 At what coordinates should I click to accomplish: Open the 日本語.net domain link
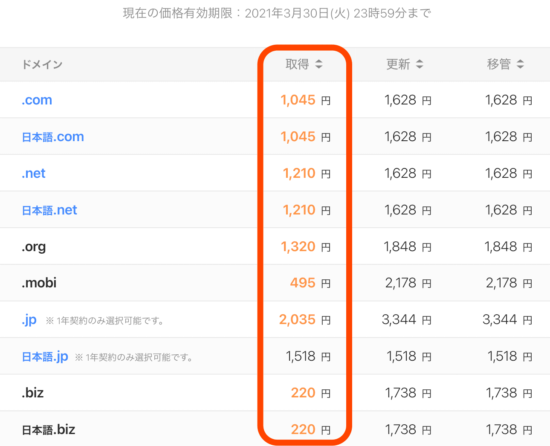click(49, 210)
